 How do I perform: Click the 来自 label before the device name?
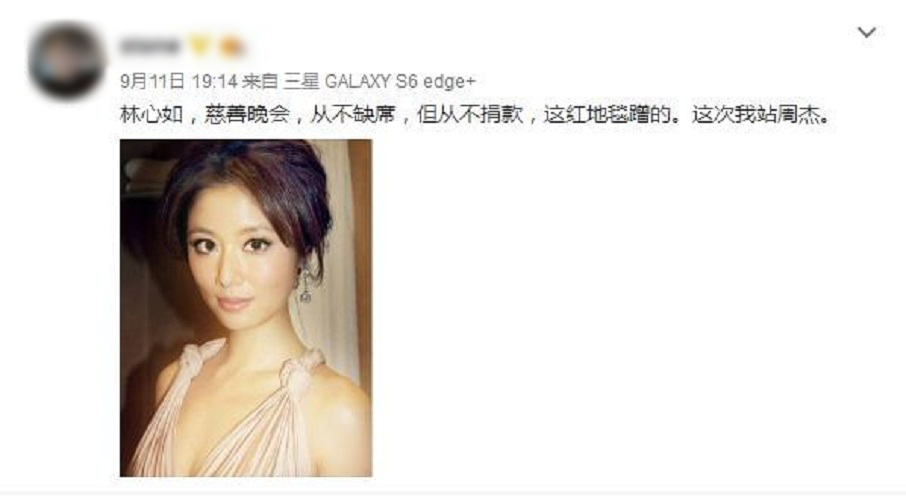[x=260, y=82]
